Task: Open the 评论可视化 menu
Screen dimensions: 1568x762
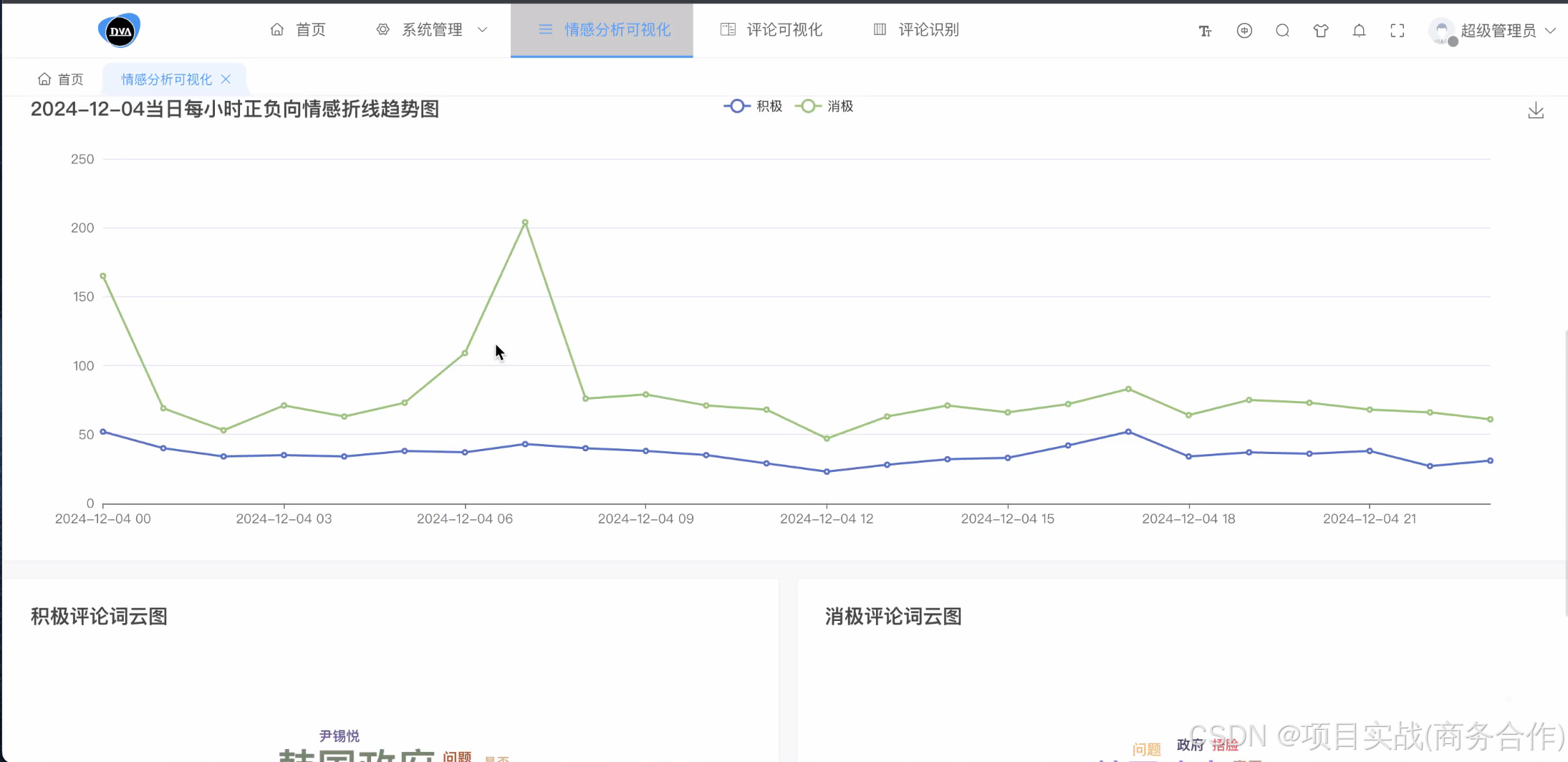Action: (x=771, y=29)
